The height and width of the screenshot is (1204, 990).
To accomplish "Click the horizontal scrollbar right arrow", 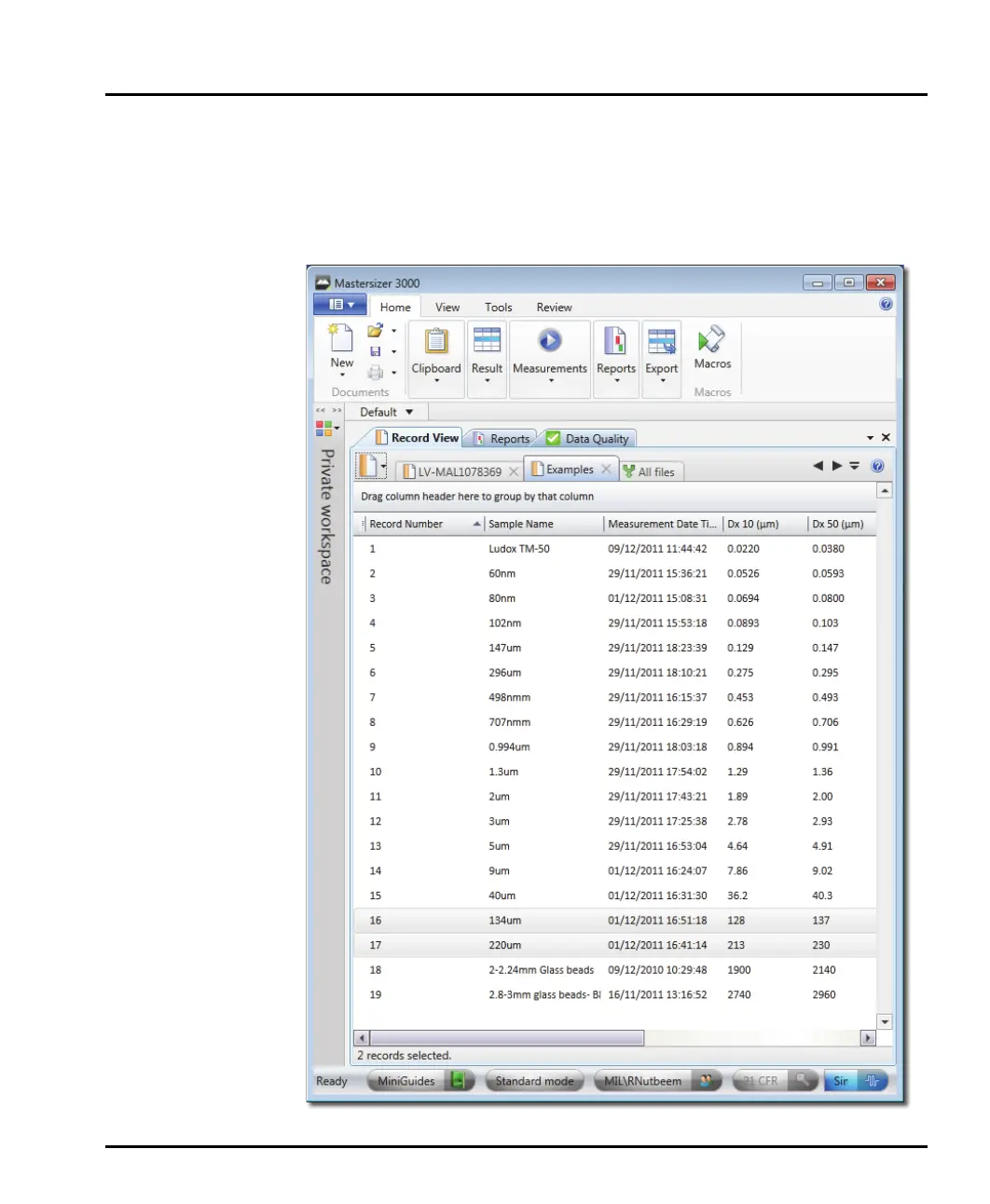I will (x=869, y=1038).
